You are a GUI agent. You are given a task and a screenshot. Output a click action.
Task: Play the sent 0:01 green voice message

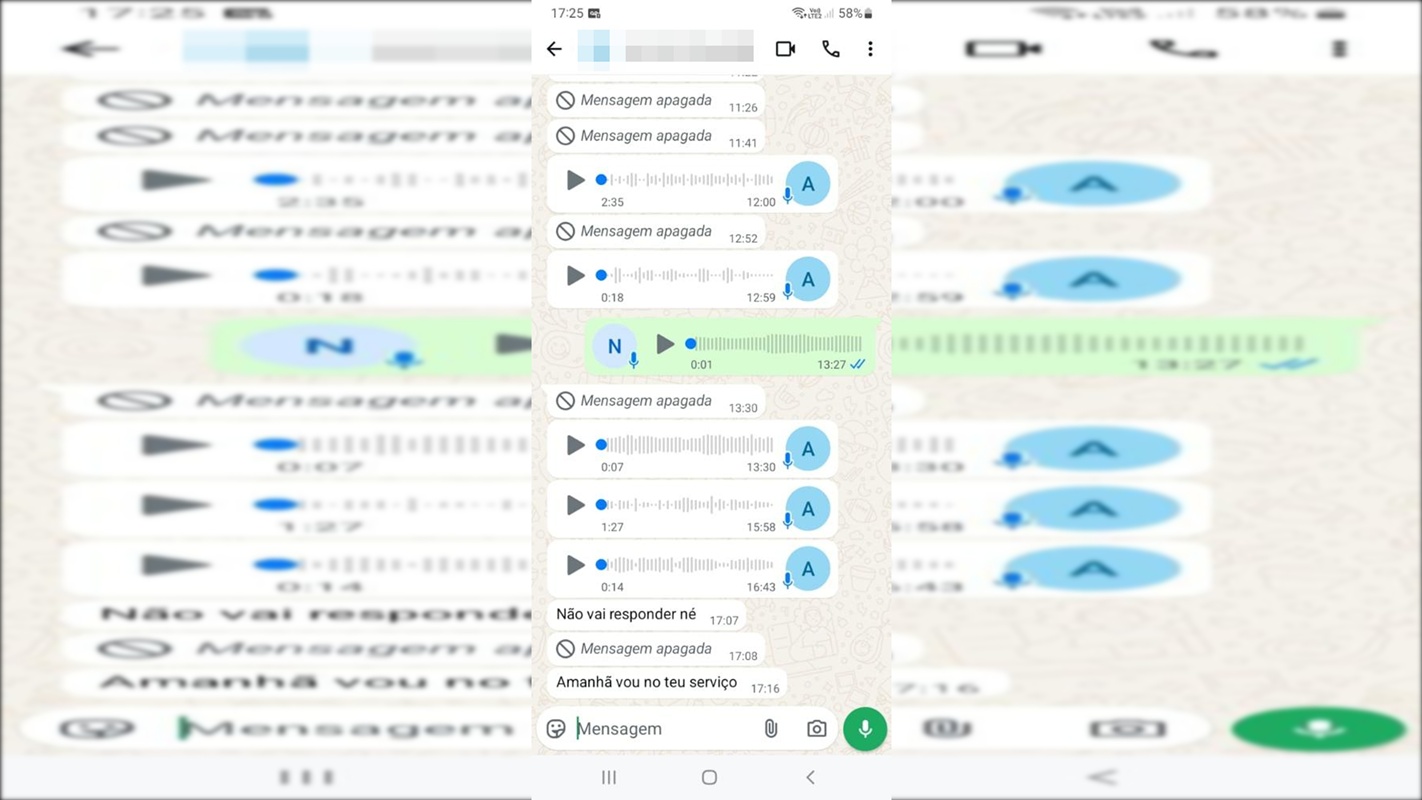point(664,344)
